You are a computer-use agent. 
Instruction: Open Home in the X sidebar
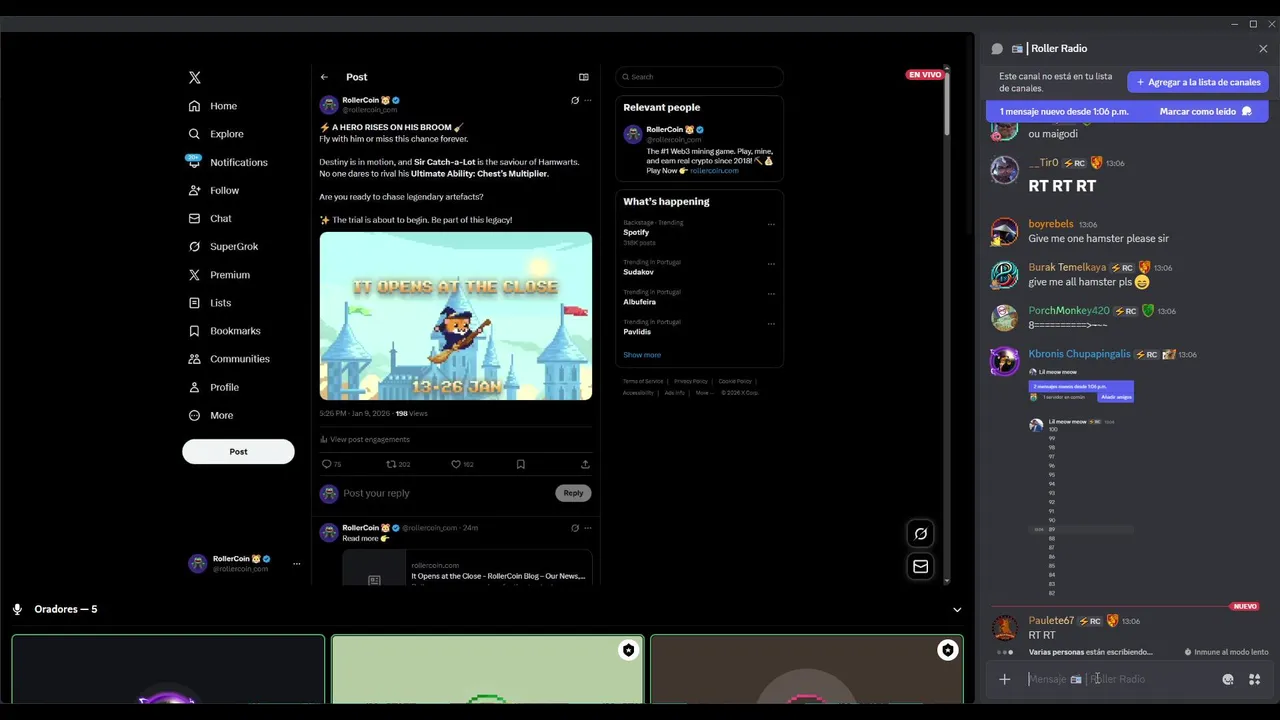tap(213, 106)
